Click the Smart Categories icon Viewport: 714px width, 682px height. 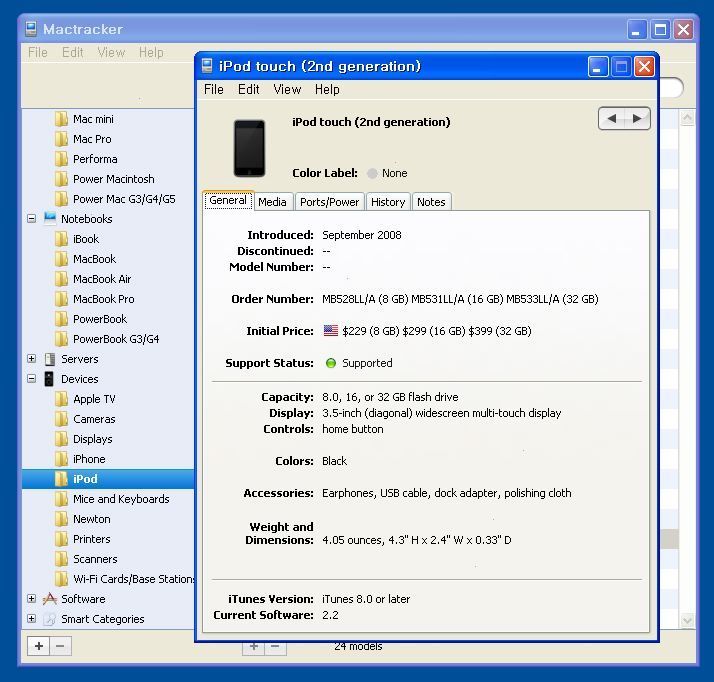click(49, 619)
